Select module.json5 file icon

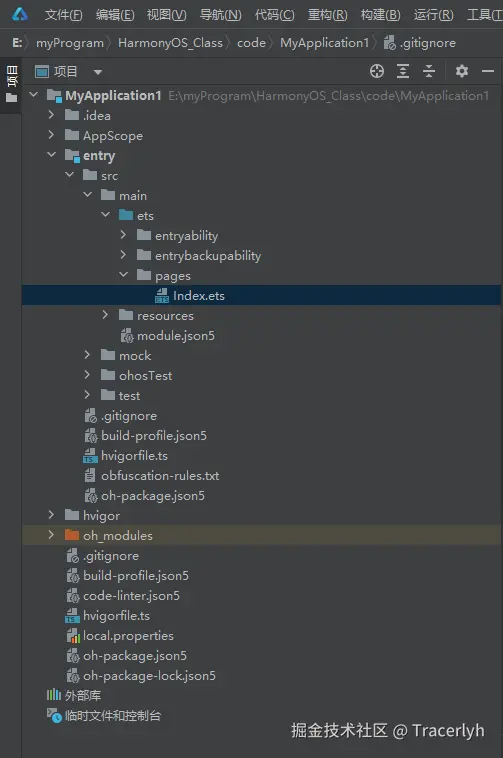(x=127, y=335)
